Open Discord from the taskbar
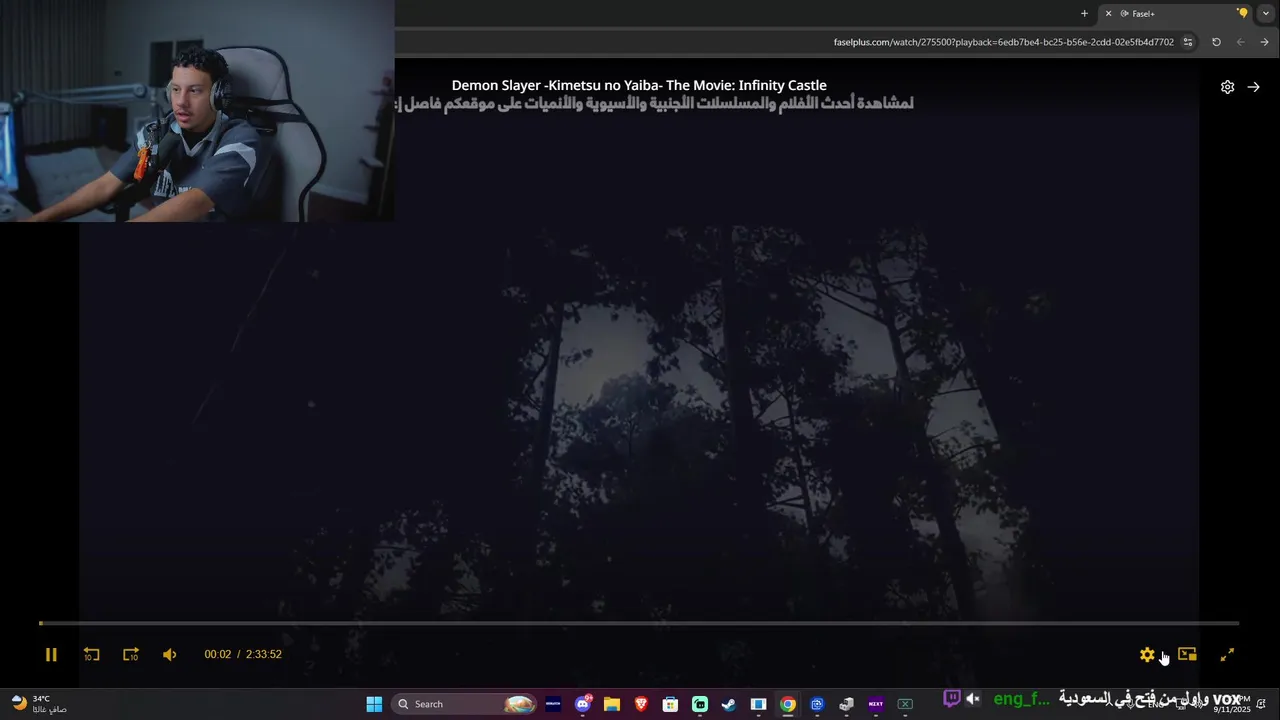The image size is (1280, 720). tap(583, 704)
